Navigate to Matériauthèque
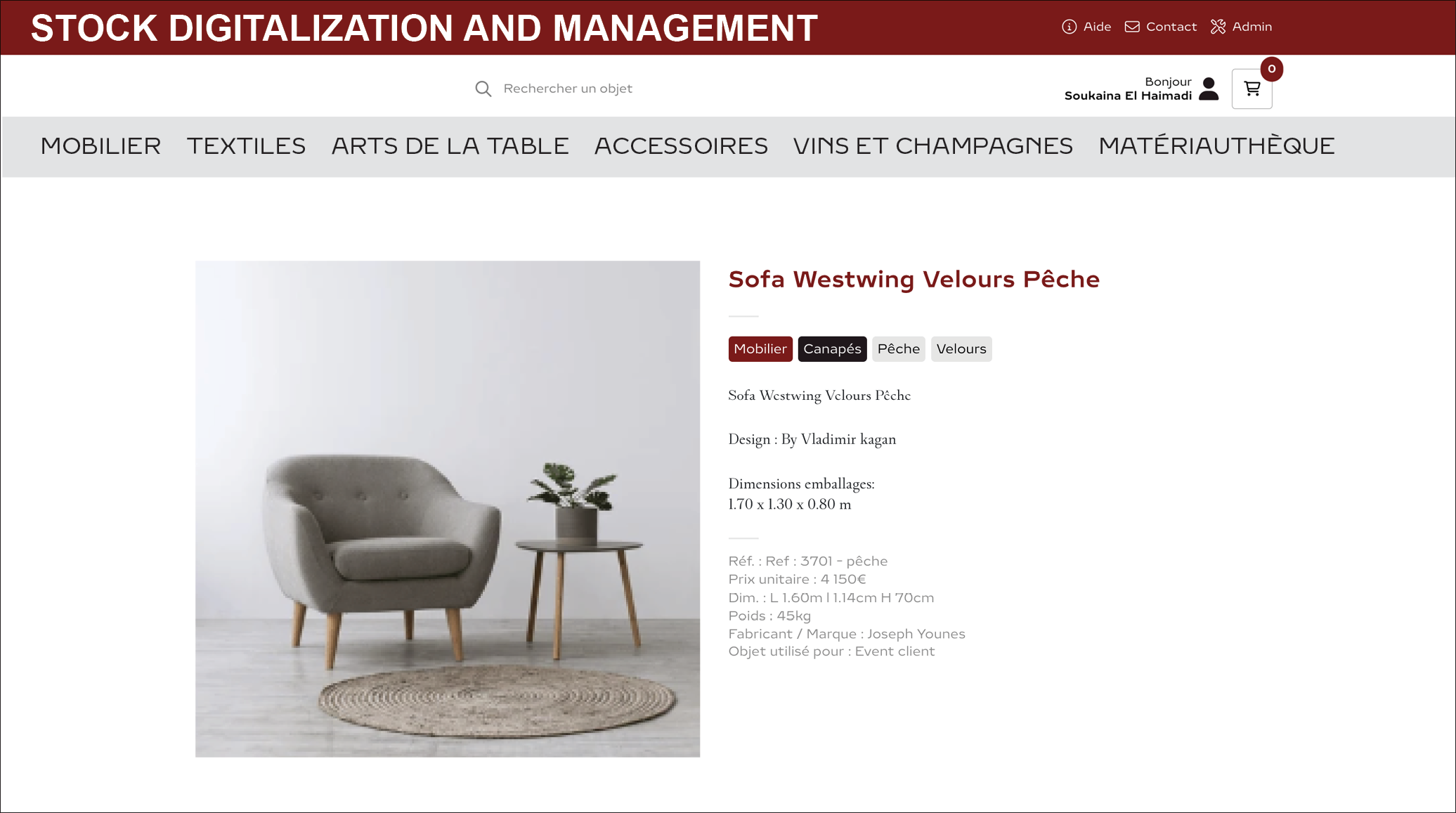Viewport: 1456px width, 813px height. point(1216,146)
